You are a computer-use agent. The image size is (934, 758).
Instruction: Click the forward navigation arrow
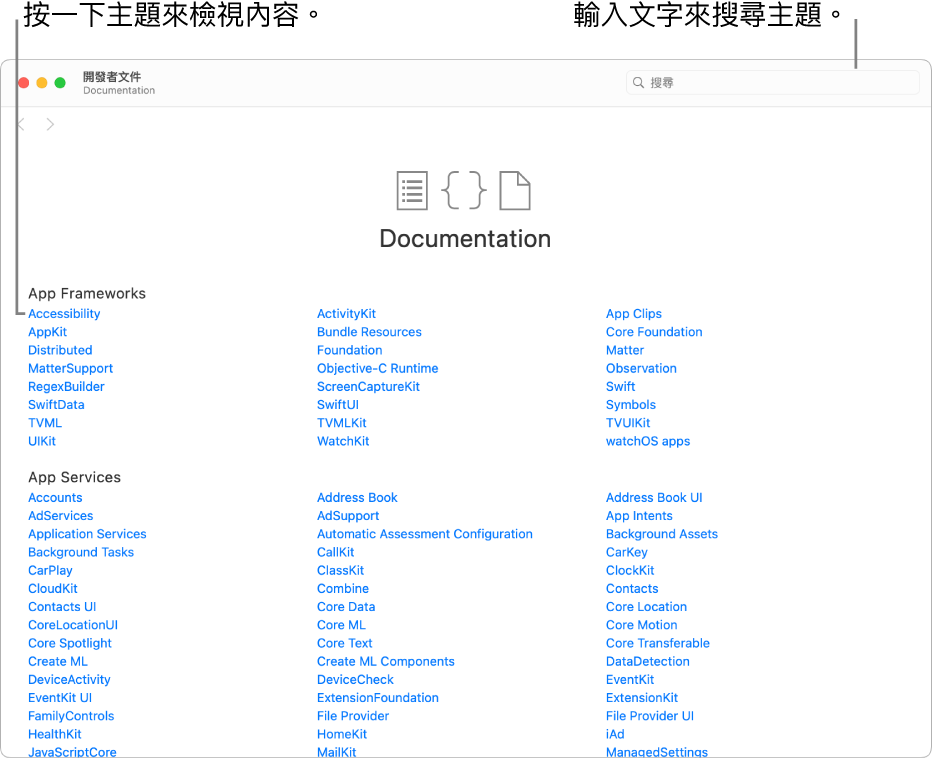coord(50,124)
